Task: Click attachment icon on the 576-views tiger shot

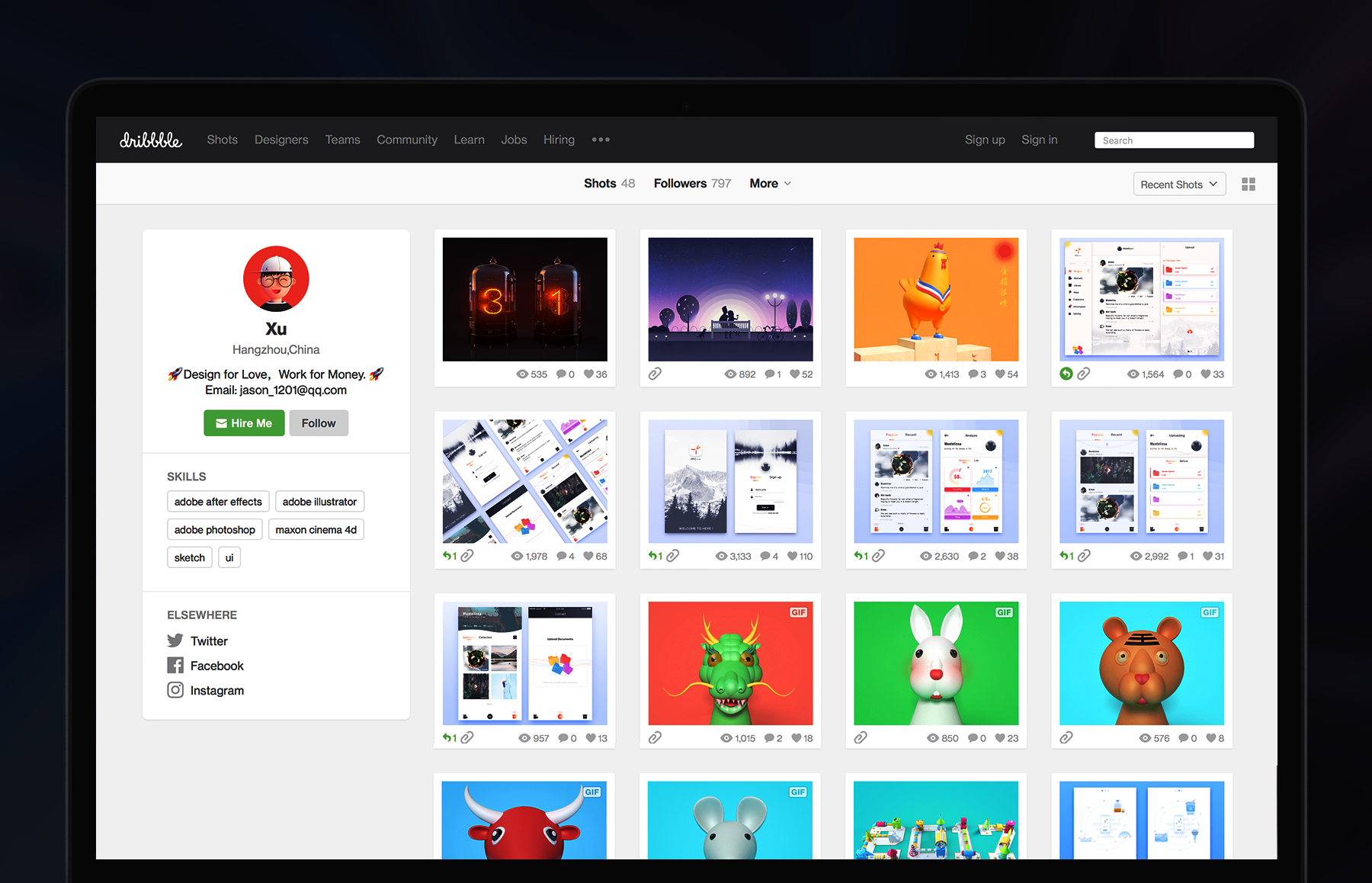Action: pyautogui.click(x=1066, y=737)
